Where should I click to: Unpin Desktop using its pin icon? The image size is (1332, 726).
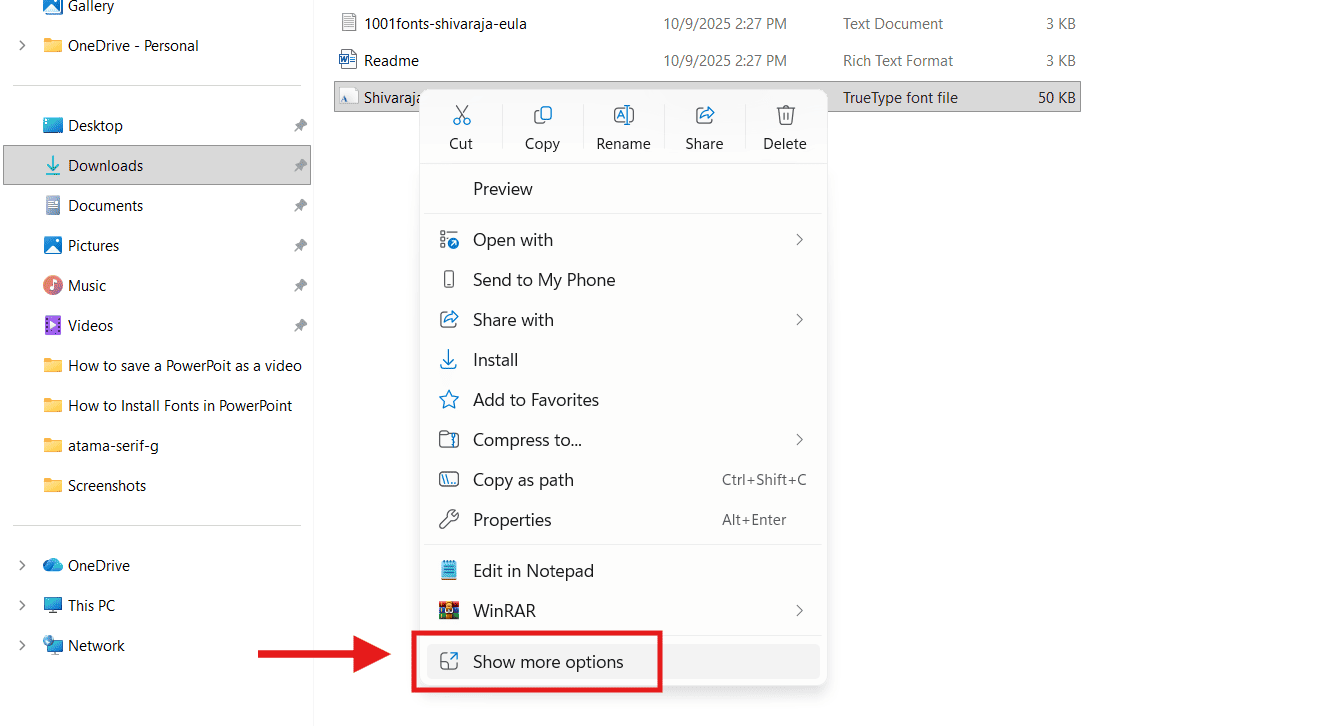pyautogui.click(x=300, y=126)
